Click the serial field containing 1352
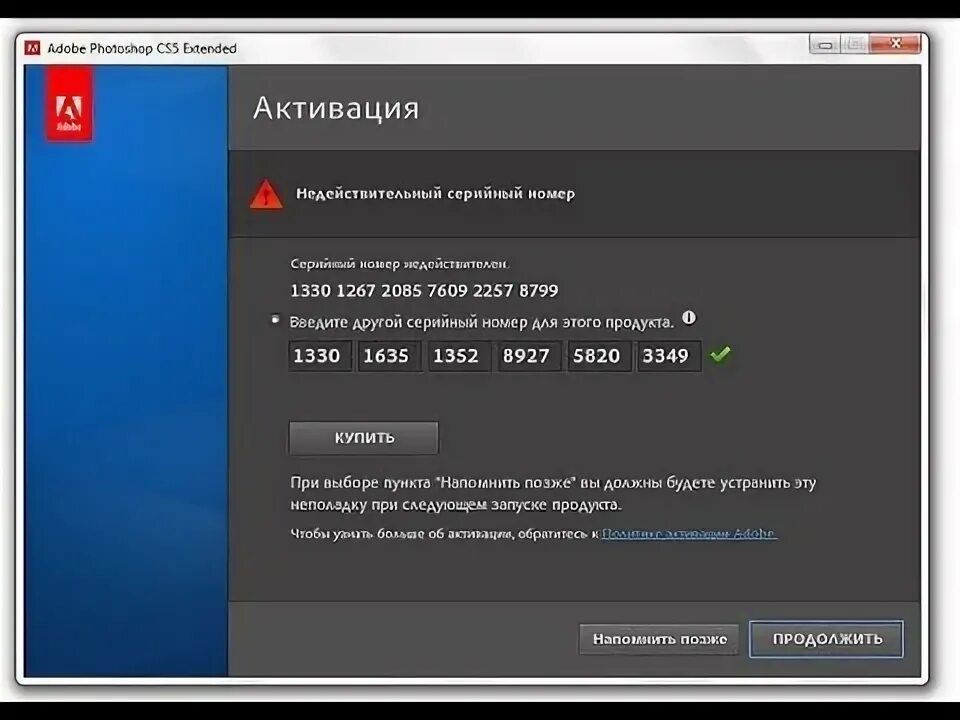960x720 pixels. pyautogui.click(x=459, y=356)
